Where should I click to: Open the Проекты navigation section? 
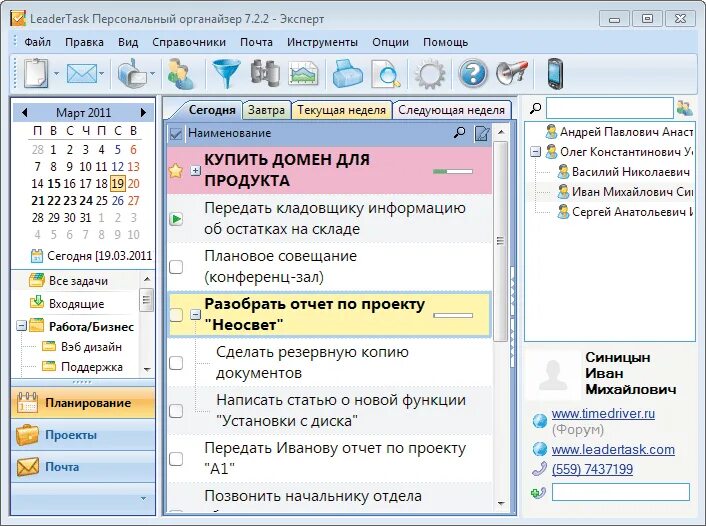[x=83, y=435]
